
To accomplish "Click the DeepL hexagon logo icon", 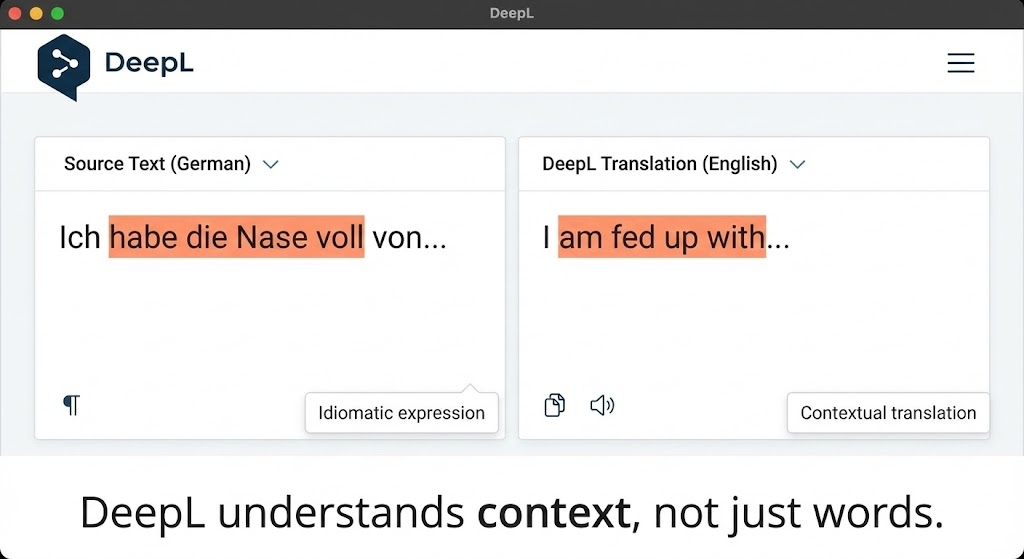I will (63, 65).
